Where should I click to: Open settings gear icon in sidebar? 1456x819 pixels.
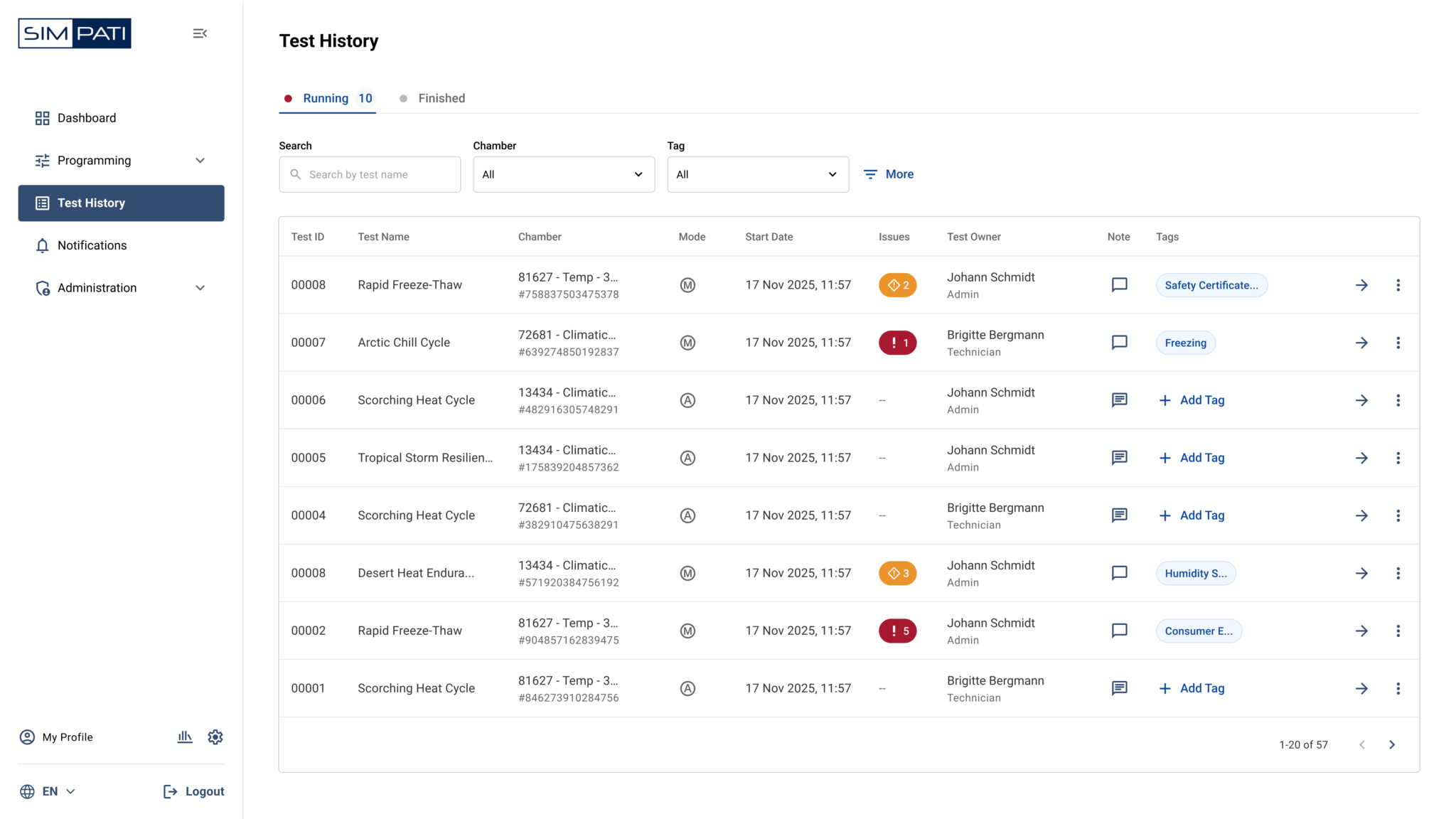[215, 737]
